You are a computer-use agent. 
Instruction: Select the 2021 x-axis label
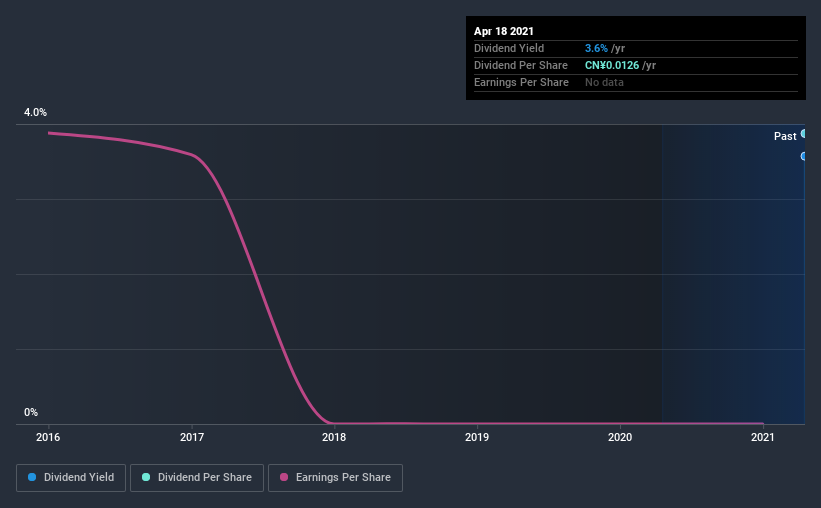[x=762, y=437]
